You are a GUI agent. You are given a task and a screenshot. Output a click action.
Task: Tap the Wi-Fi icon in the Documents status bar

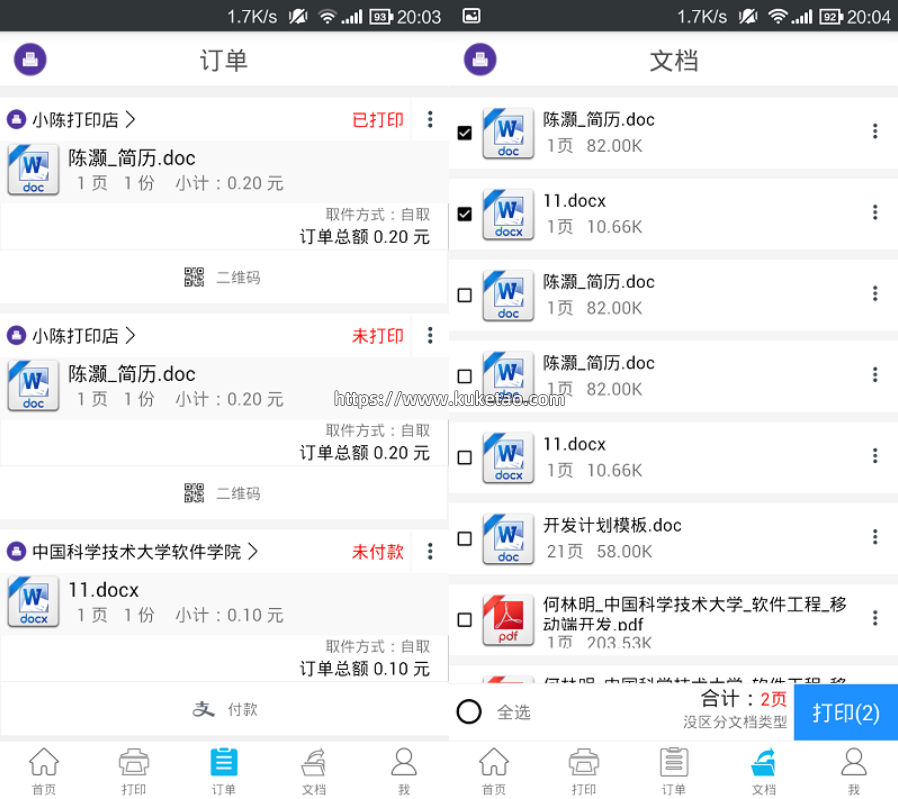777,16
